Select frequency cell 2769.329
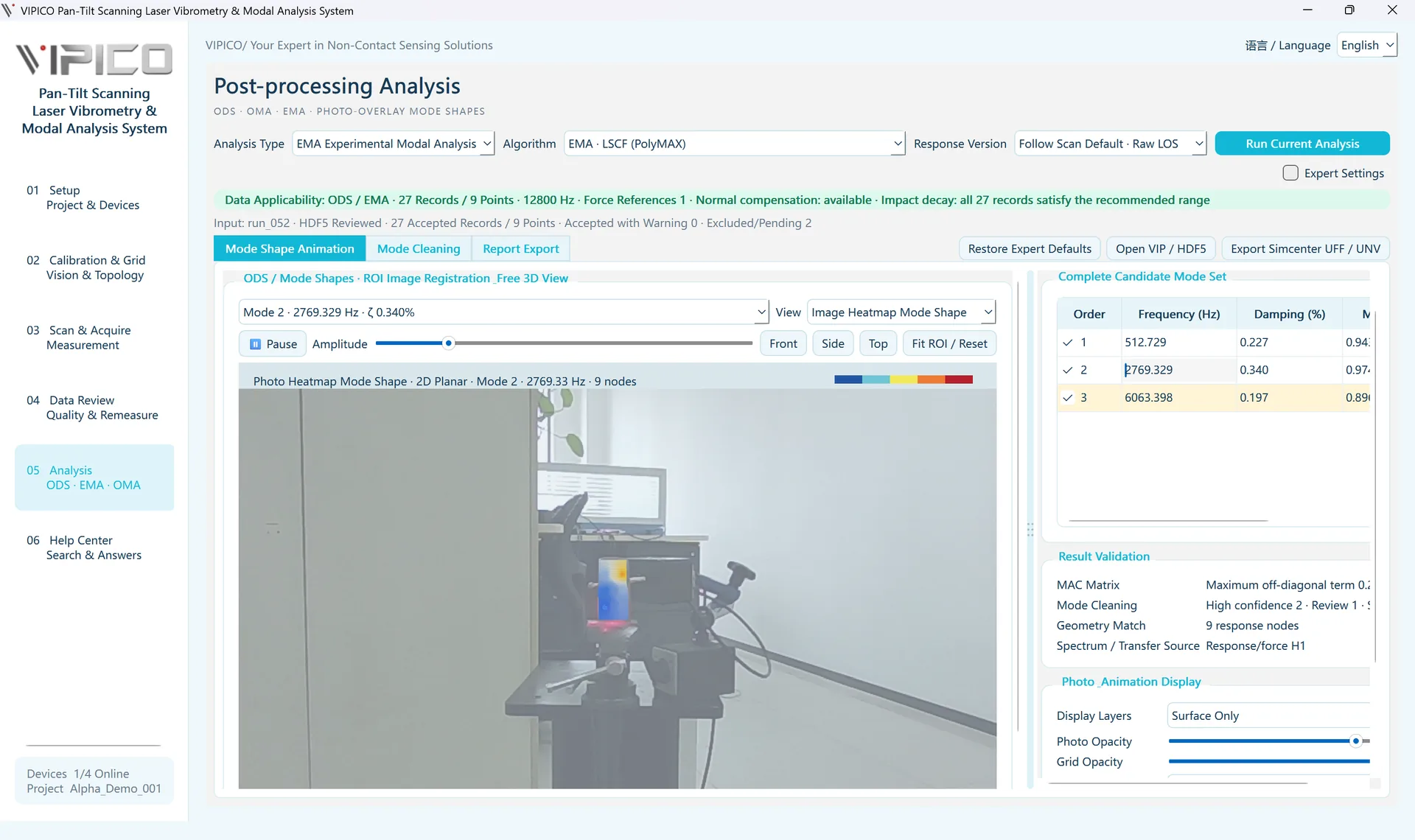This screenshot has height=840, width=1415. pyautogui.click(x=1178, y=370)
